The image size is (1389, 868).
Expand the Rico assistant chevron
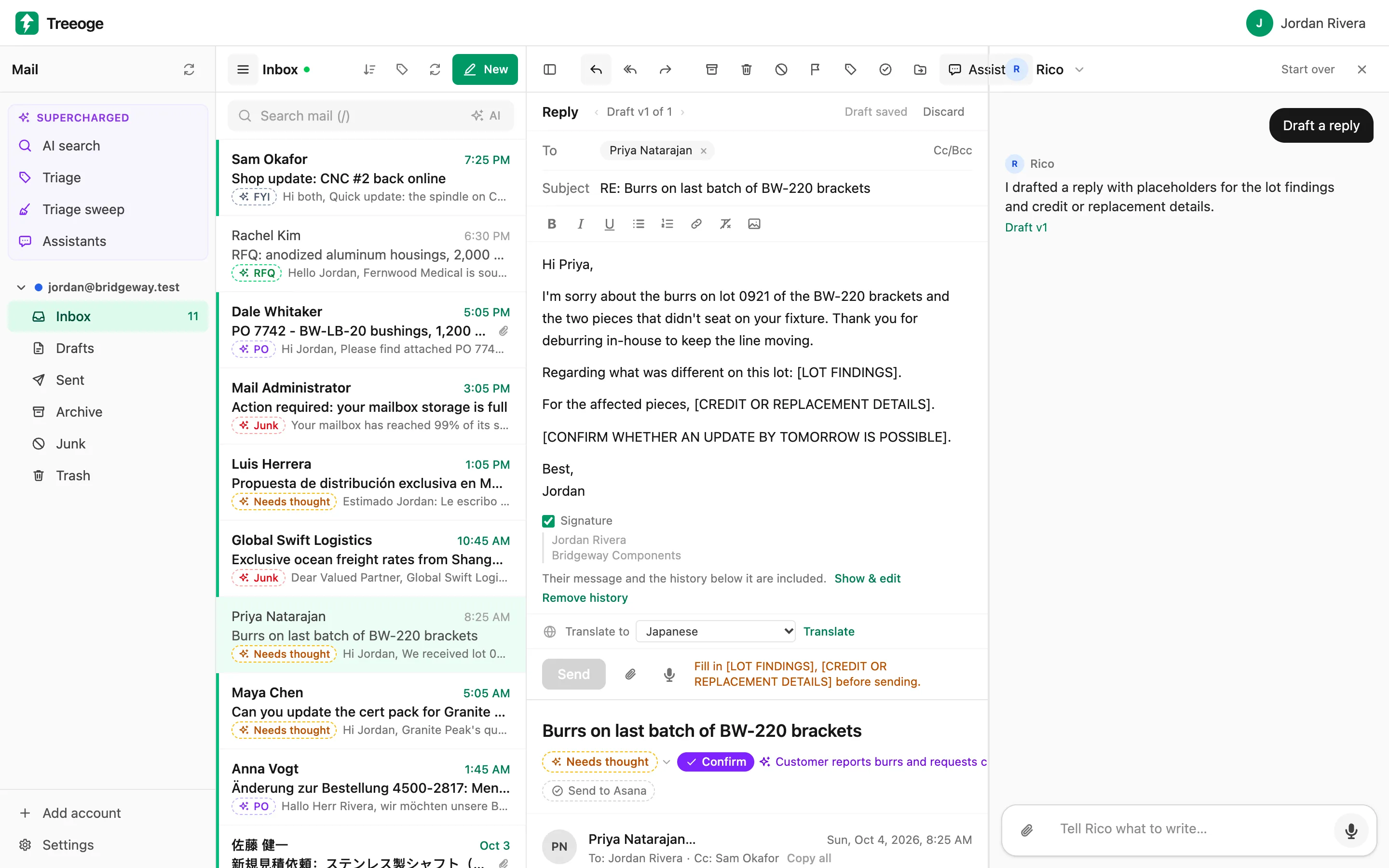(x=1079, y=69)
